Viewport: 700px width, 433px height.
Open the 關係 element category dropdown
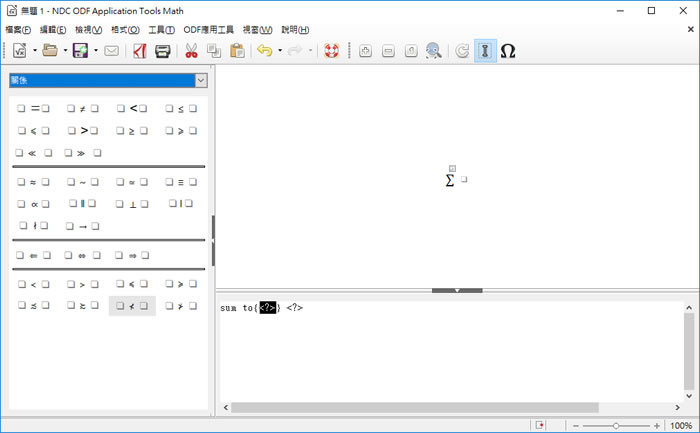coord(201,80)
